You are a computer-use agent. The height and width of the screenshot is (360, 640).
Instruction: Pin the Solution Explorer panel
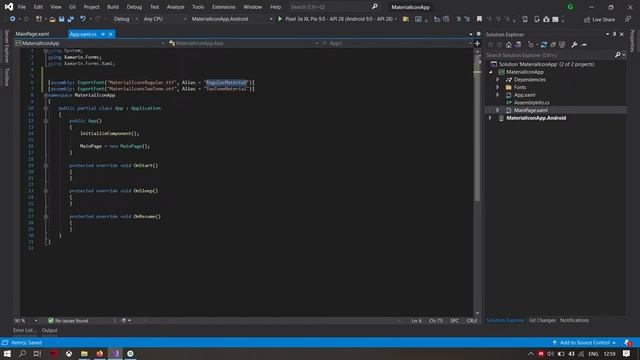[614, 35]
